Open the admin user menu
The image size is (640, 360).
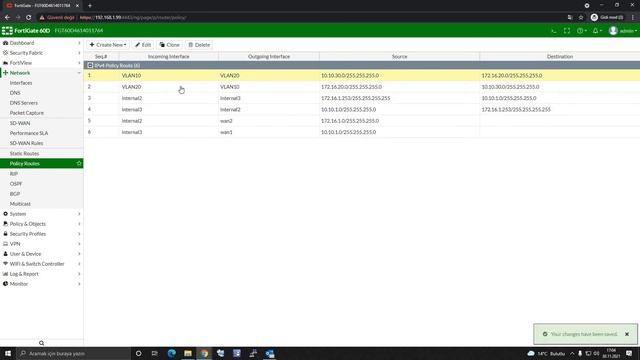pyautogui.click(x=623, y=31)
